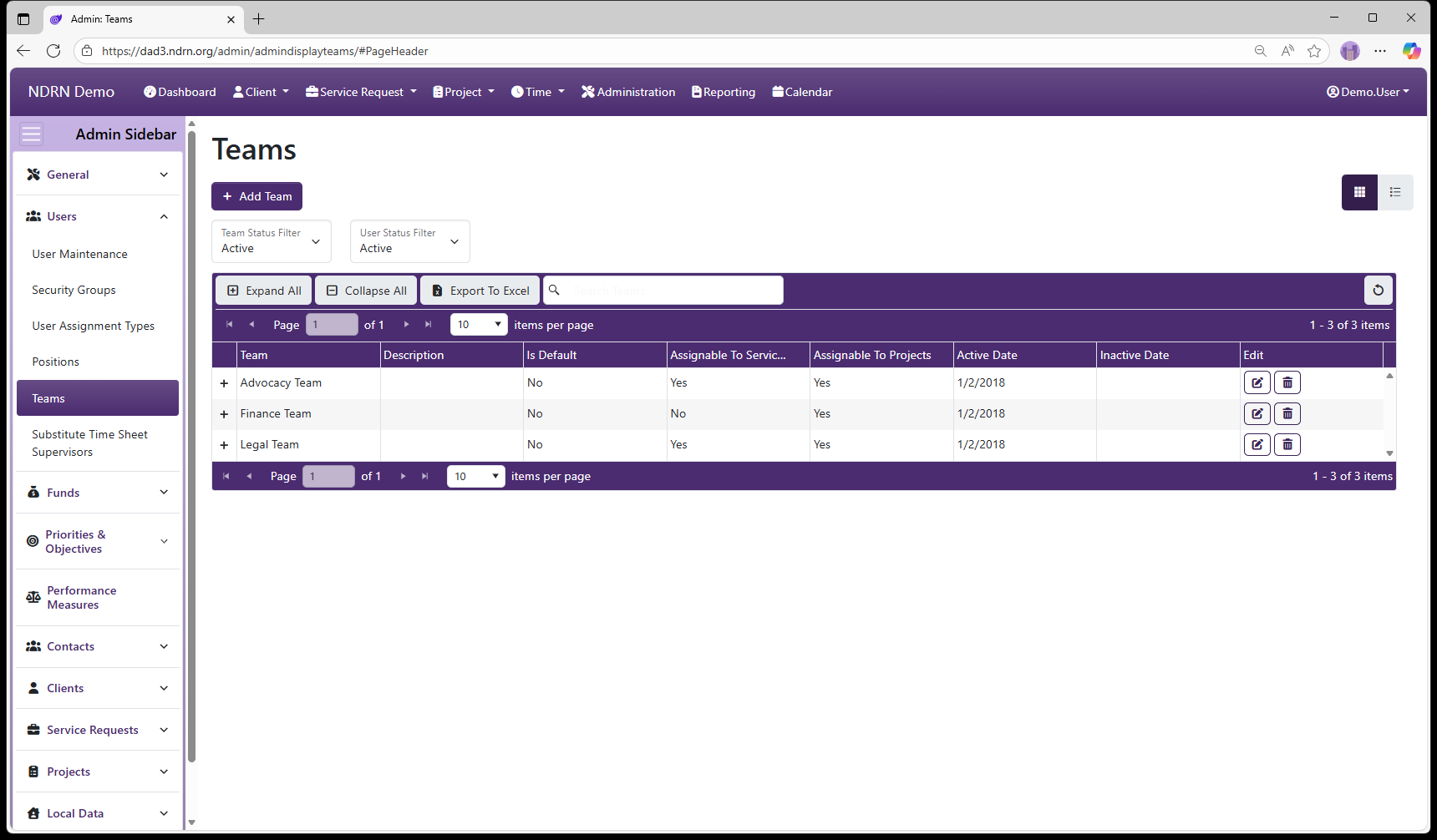Viewport: 1437px width, 840px height.
Task: Expand Priorities & Objectives section
Action: [98, 541]
